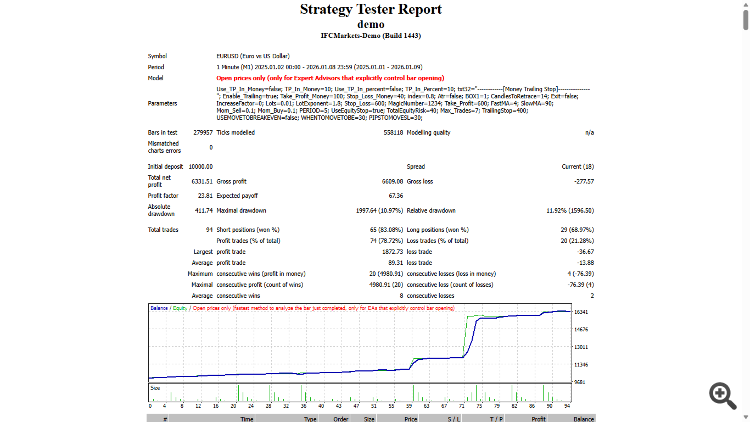Click the spread value 'Current (18)'
Image resolution: width=750 pixels, height=422 pixels.
coord(577,167)
